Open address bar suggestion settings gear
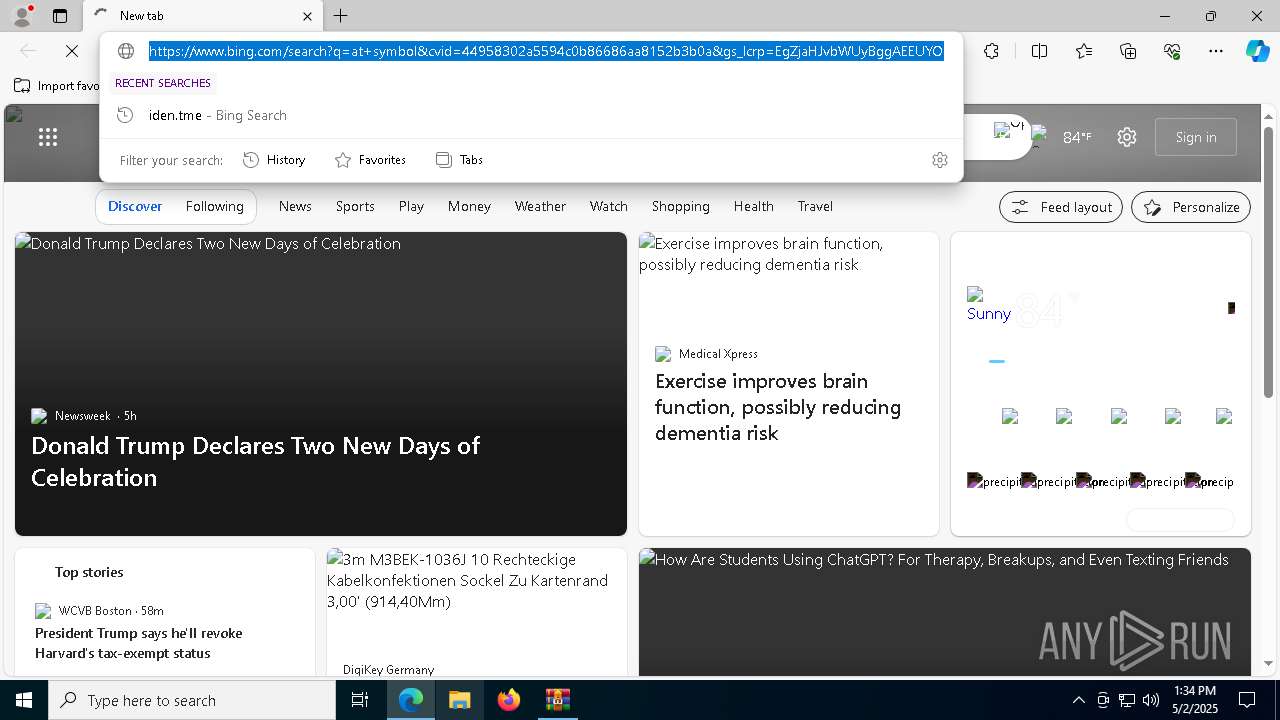Image resolution: width=1280 pixels, height=720 pixels. coord(939,160)
